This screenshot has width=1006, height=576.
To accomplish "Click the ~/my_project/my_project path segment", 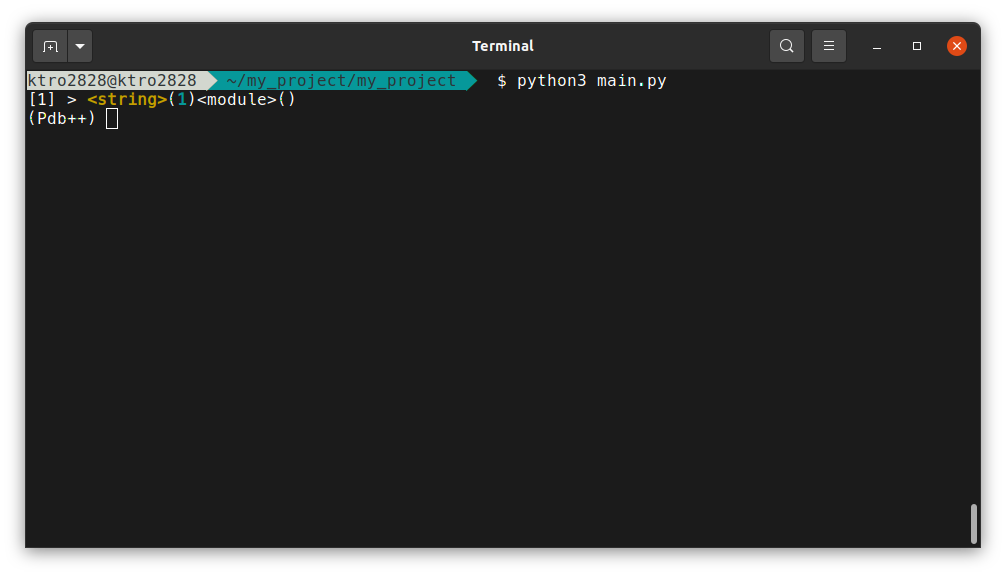I will pos(341,81).
